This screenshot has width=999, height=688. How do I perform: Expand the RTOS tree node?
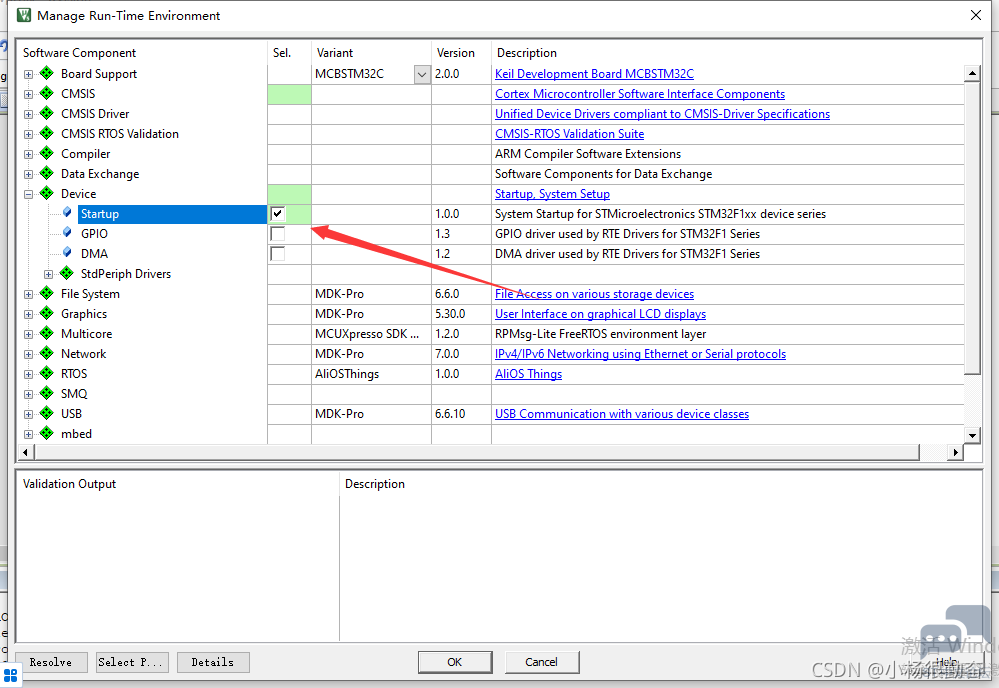tap(28, 374)
